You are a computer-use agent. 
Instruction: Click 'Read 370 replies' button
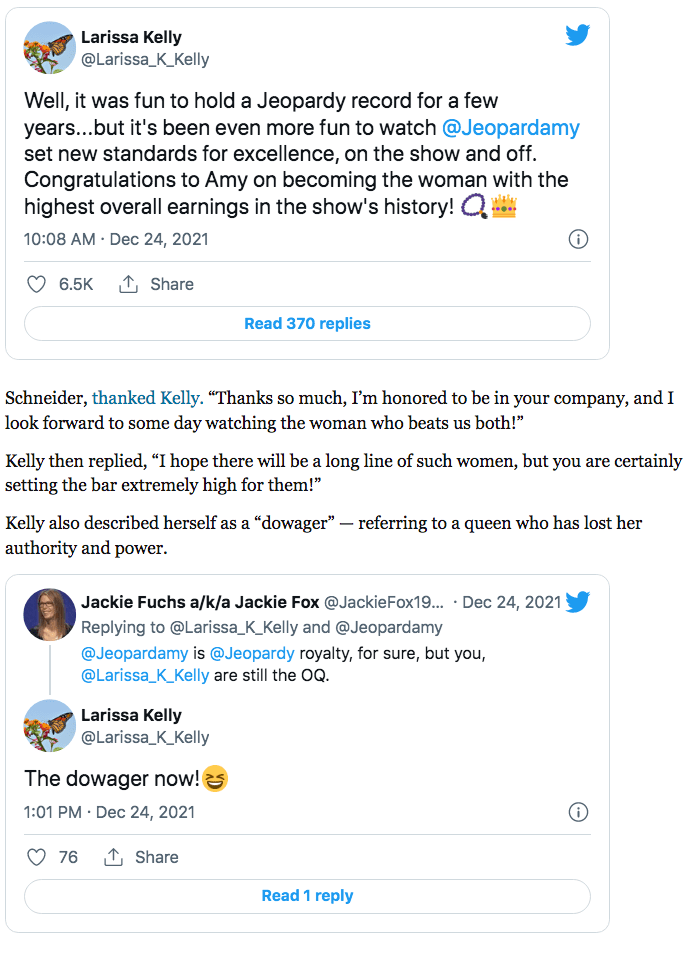coord(307,324)
